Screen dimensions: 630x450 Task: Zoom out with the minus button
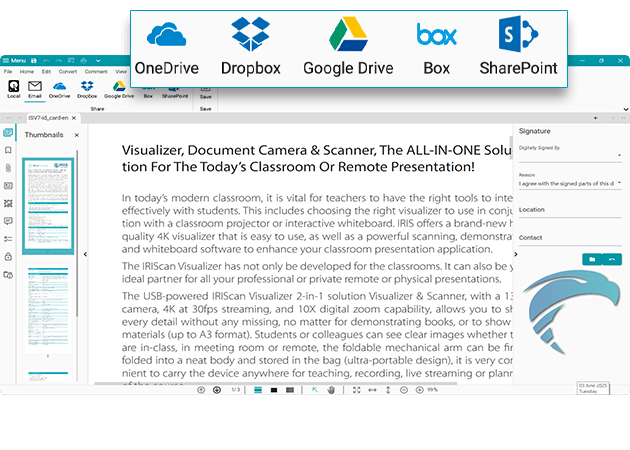tap(404, 390)
